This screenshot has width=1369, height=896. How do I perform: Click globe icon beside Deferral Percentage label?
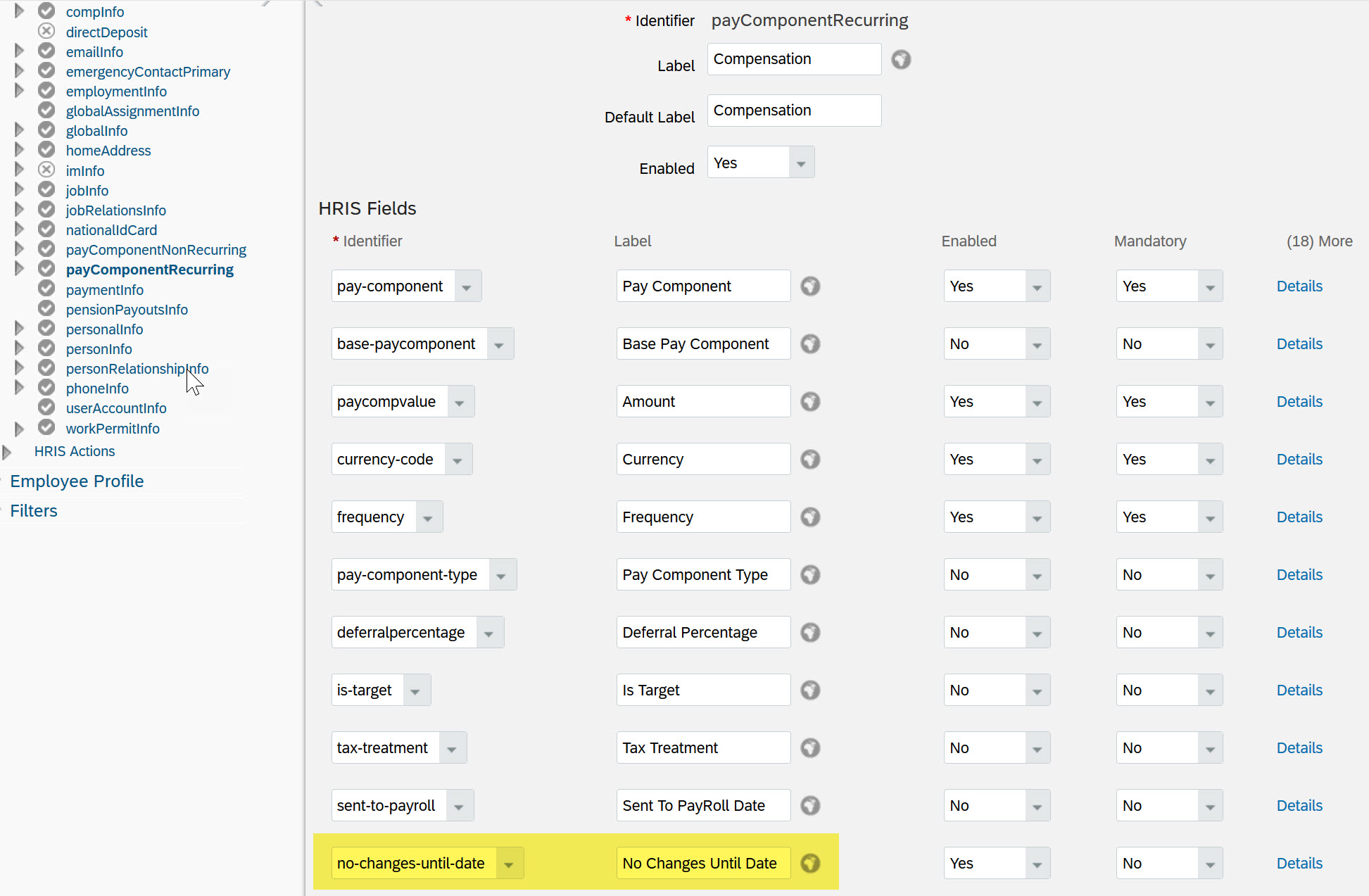click(x=810, y=633)
